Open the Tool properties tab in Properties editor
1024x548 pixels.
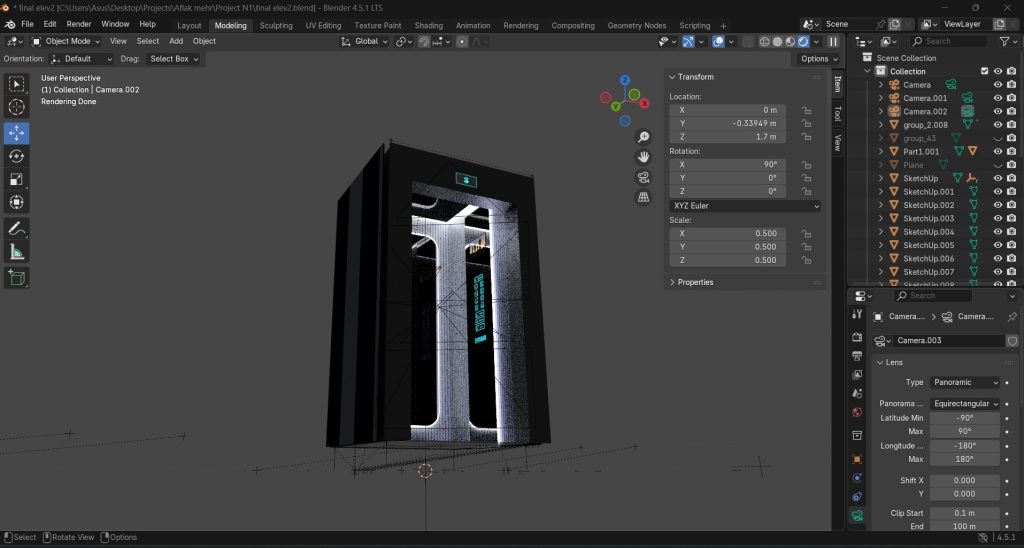click(x=857, y=314)
